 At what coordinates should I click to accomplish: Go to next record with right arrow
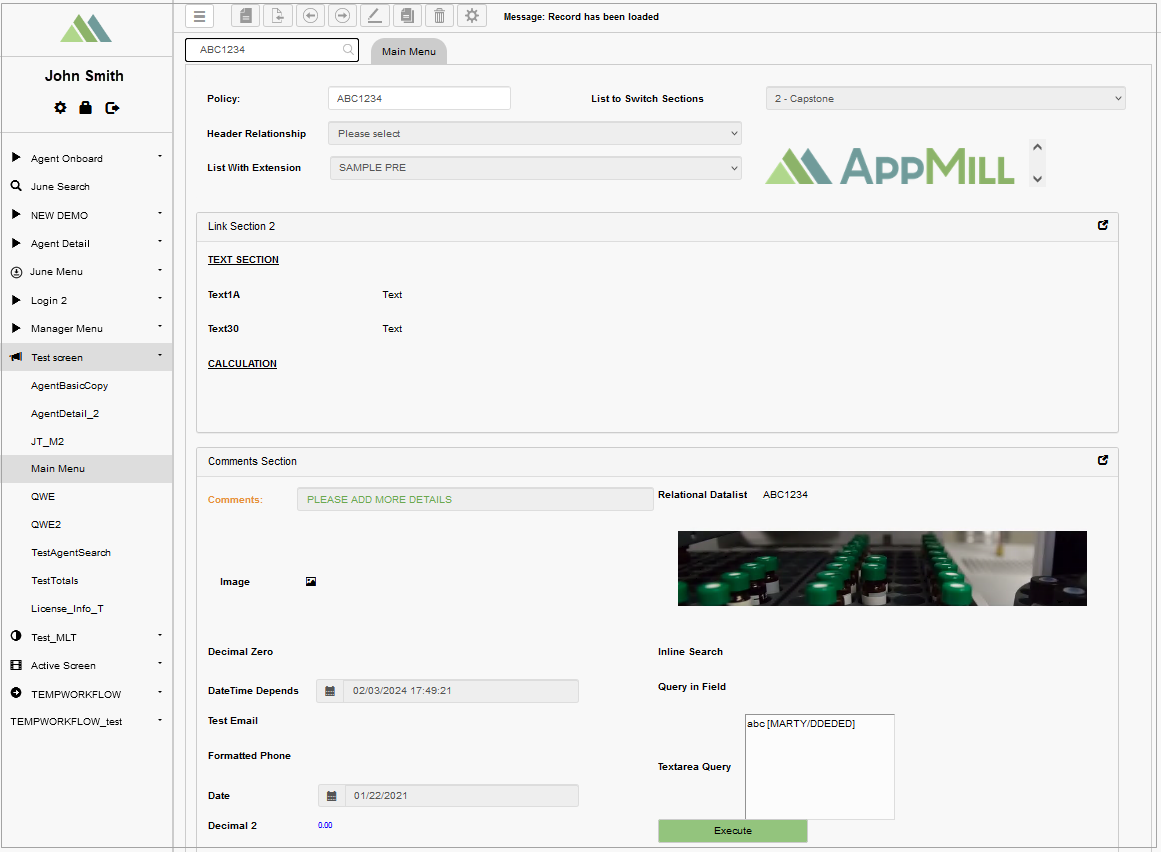[343, 16]
